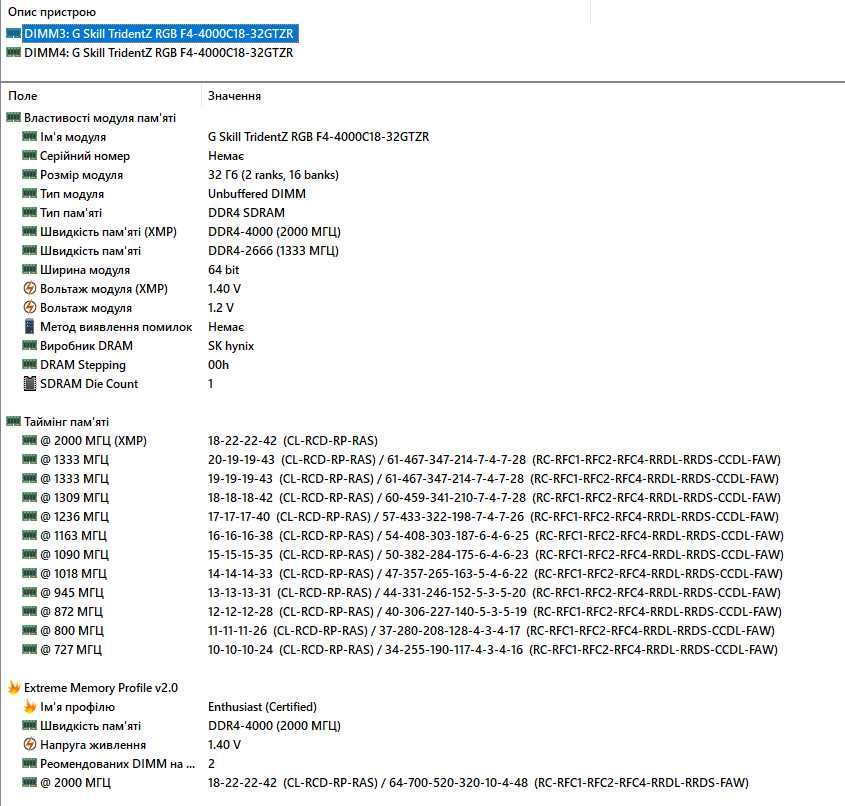Click the icon beside 'DRAM Stepping'

coord(30,364)
